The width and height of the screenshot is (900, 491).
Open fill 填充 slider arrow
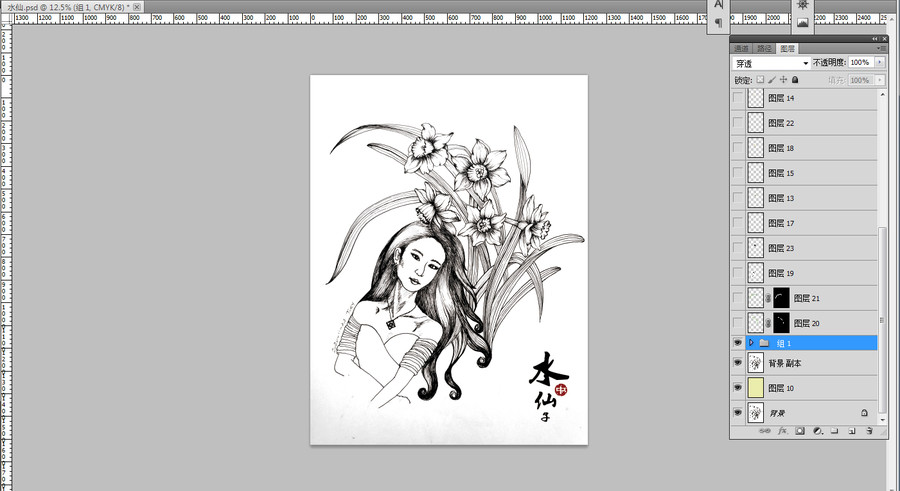[880, 80]
